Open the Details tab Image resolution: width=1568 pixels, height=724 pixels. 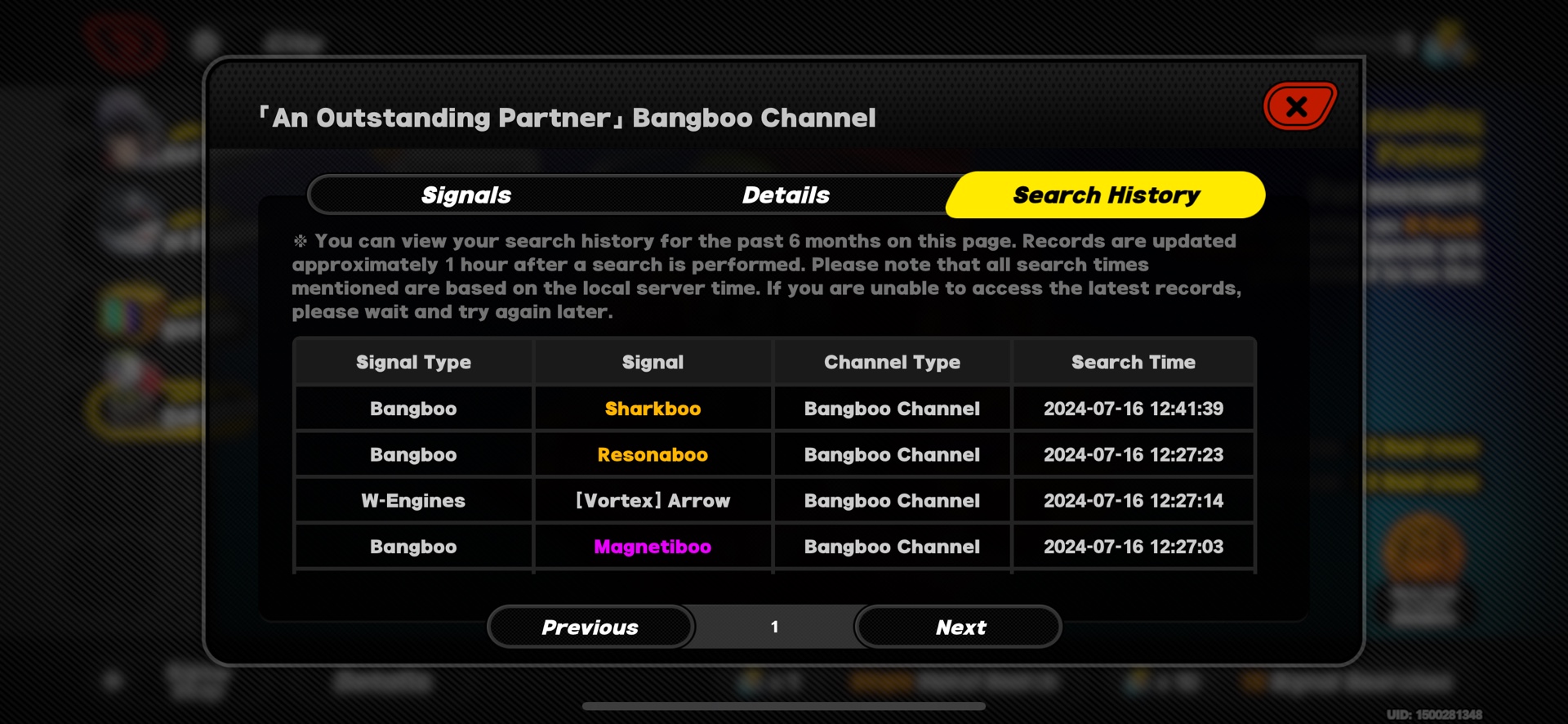(786, 195)
